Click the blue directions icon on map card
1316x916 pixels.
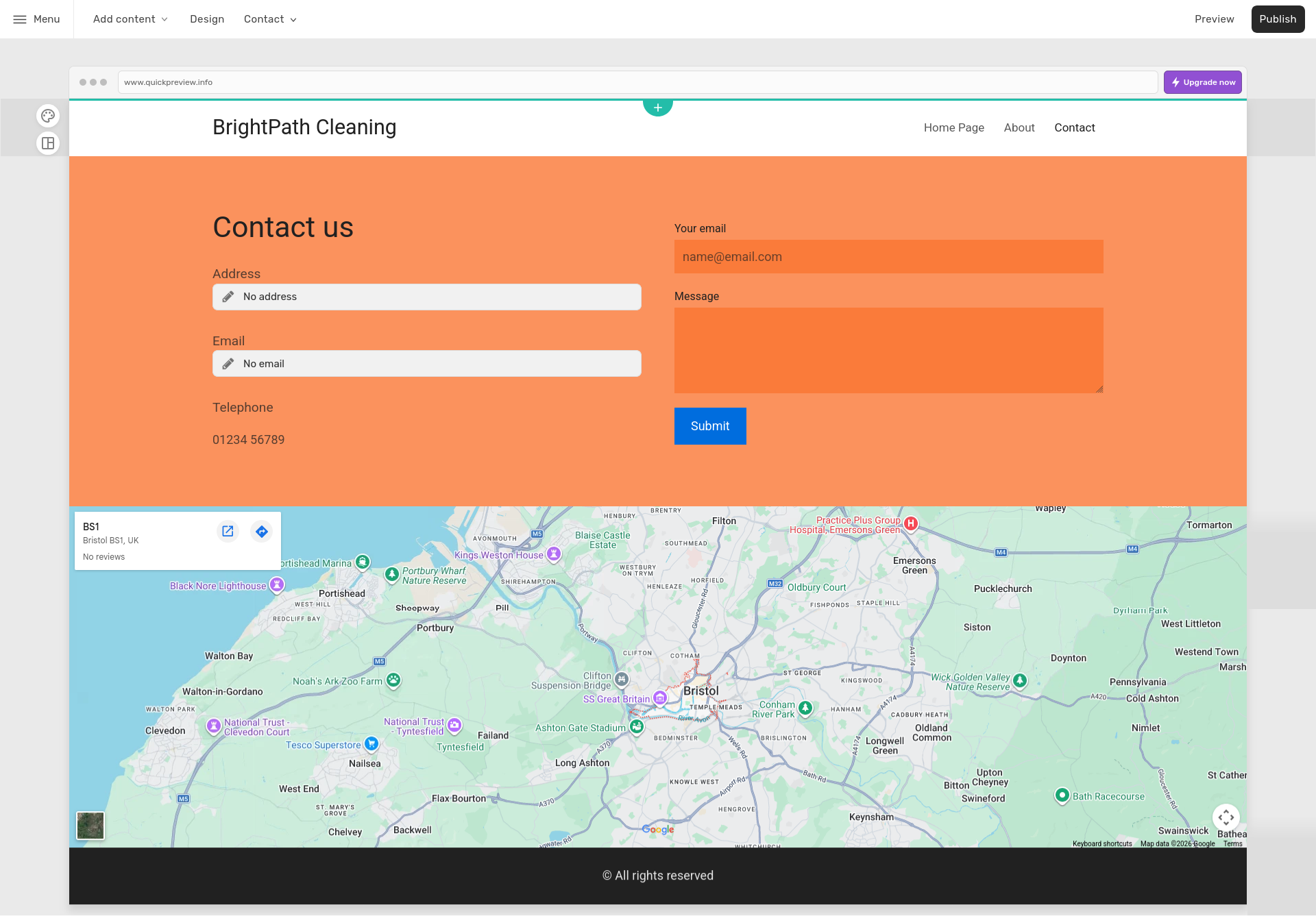pyautogui.click(x=261, y=531)
